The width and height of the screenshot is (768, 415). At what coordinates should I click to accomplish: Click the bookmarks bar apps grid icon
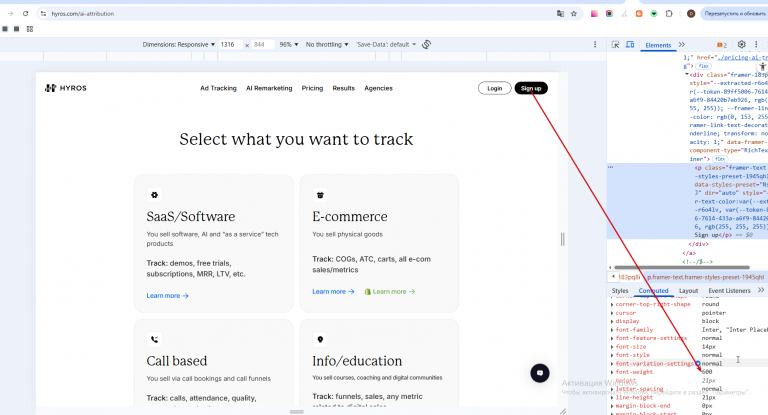tap(30, 29)
